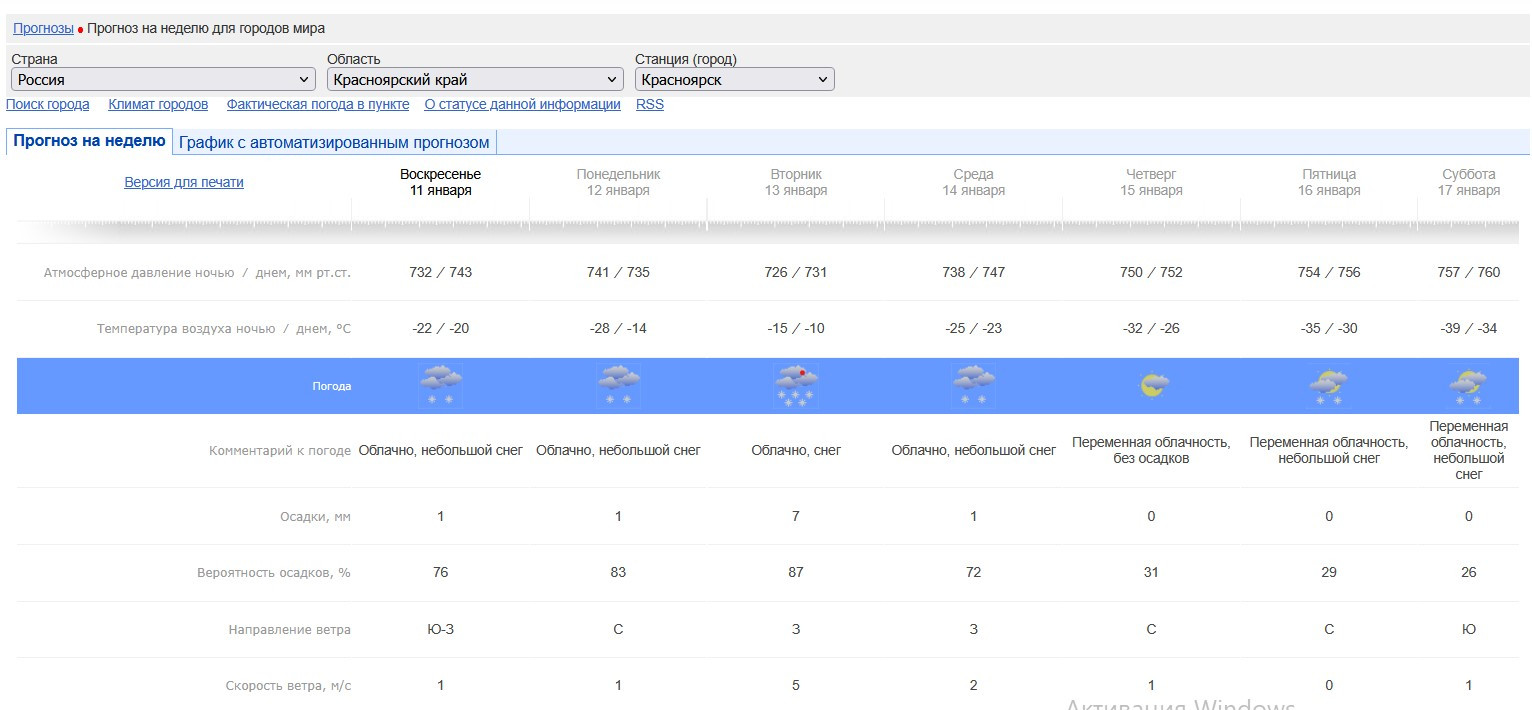This screenshot has width=1532, height=710.
Task: Click Sunday's cloudy light snow weather icon
Action: [440, 385]
